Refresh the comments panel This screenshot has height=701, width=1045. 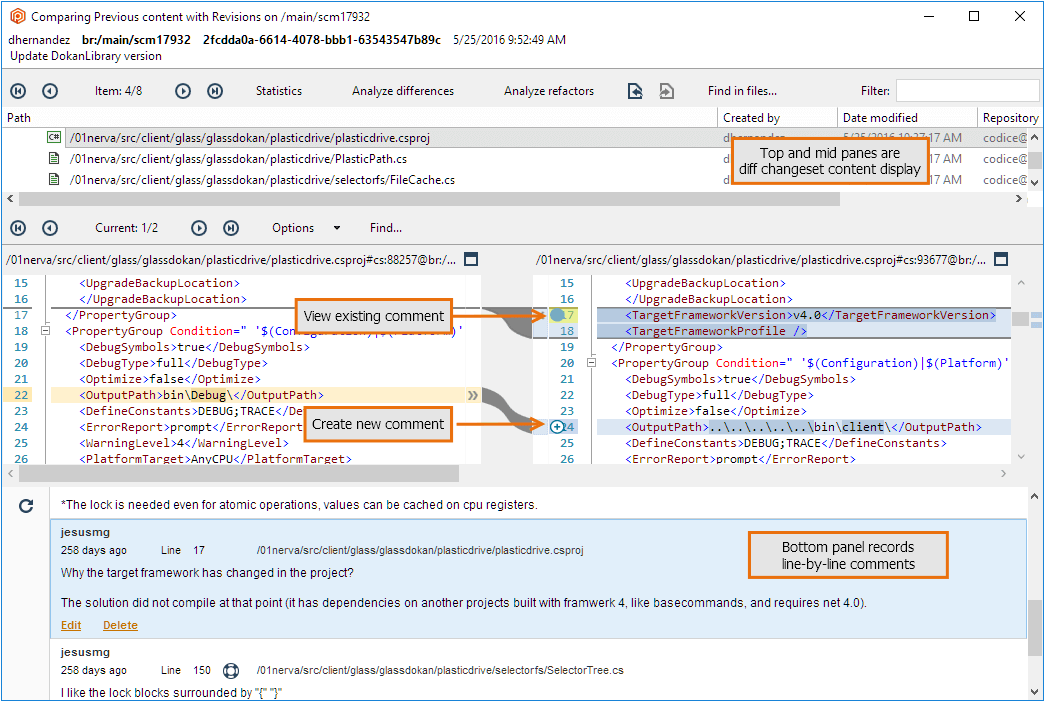pyautogui.click(x=25, y=506)
